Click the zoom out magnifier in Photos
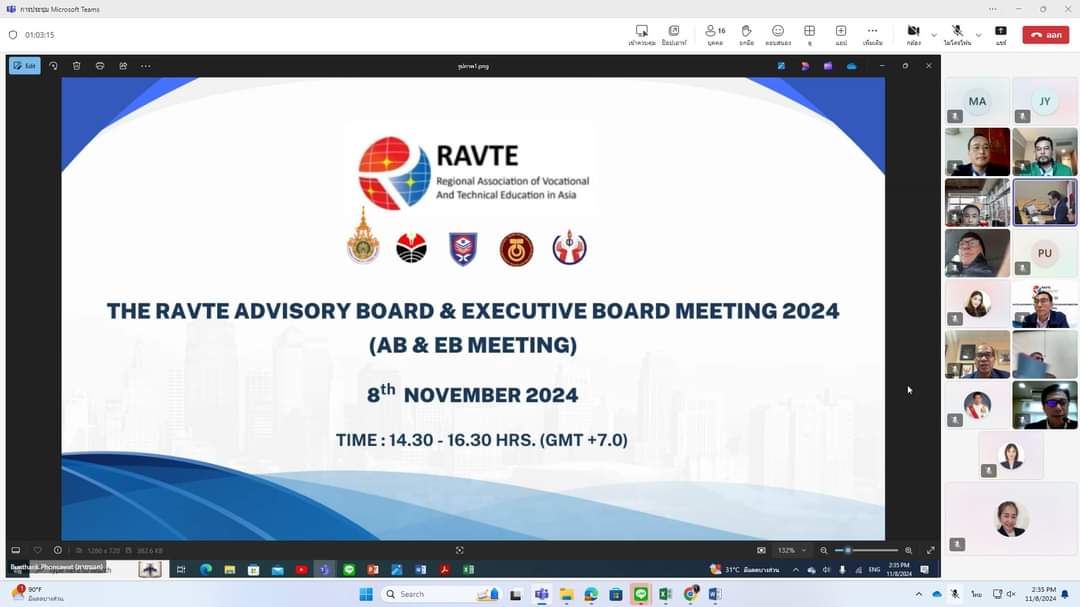1080x607 pixels. (x=824, y=551)
